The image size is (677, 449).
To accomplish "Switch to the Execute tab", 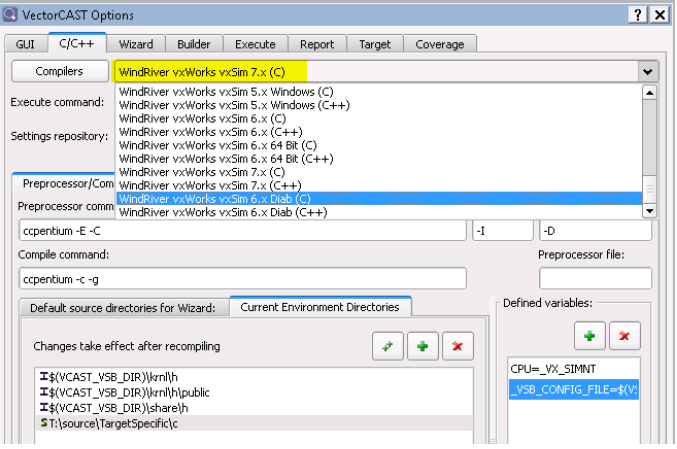I will point(255,44).
